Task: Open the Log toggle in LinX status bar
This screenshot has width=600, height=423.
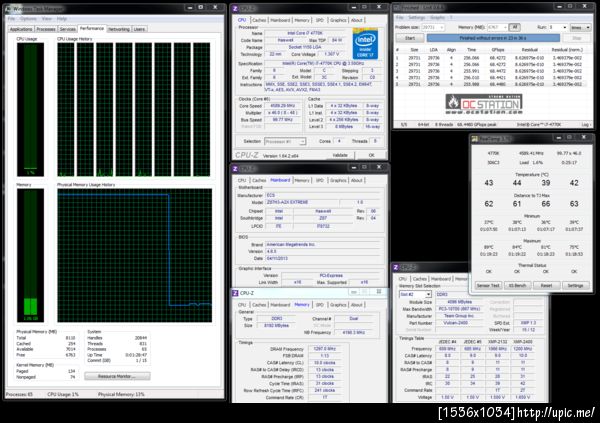Action: pos(586,125)
